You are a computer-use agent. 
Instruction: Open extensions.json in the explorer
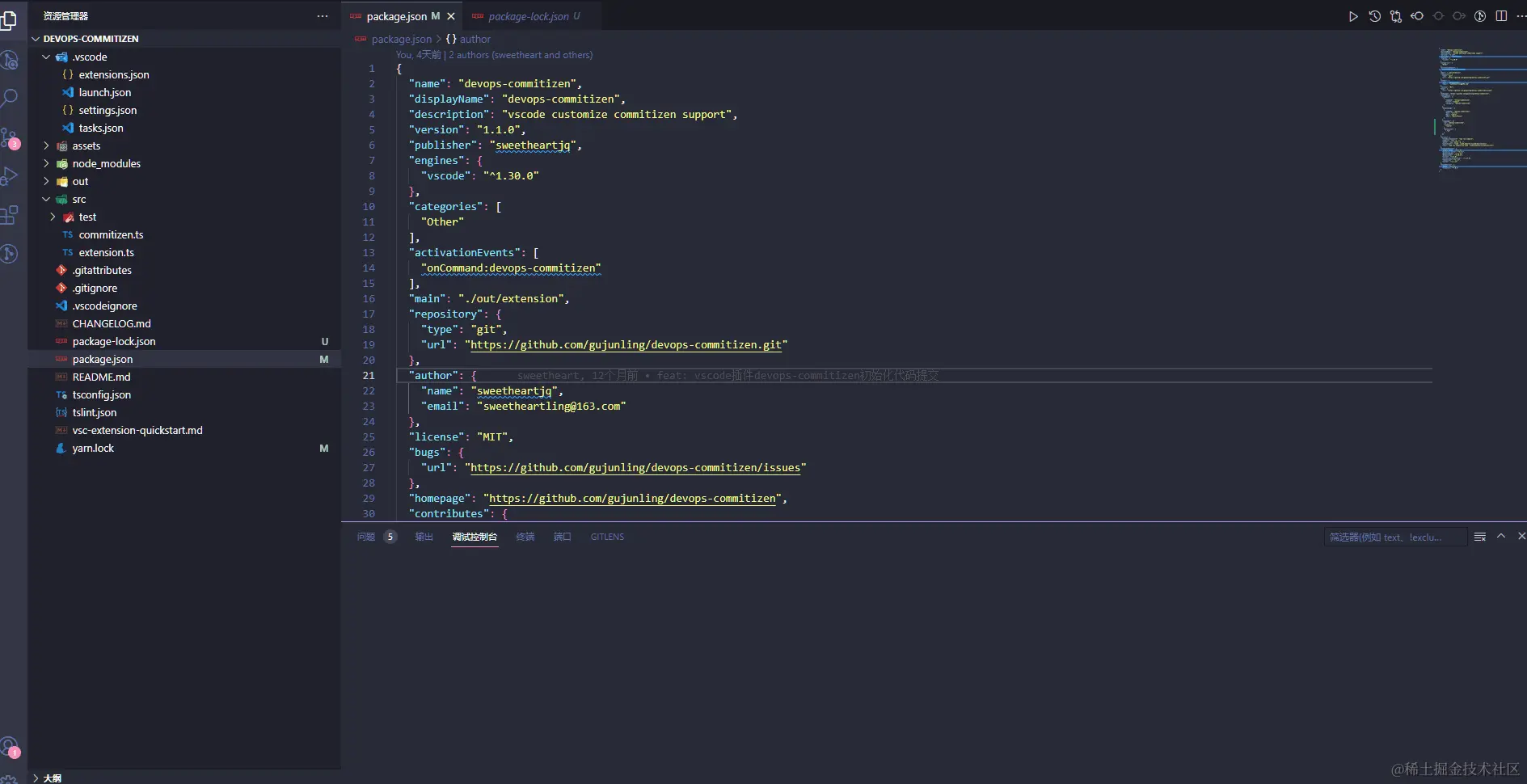(184, 74)
